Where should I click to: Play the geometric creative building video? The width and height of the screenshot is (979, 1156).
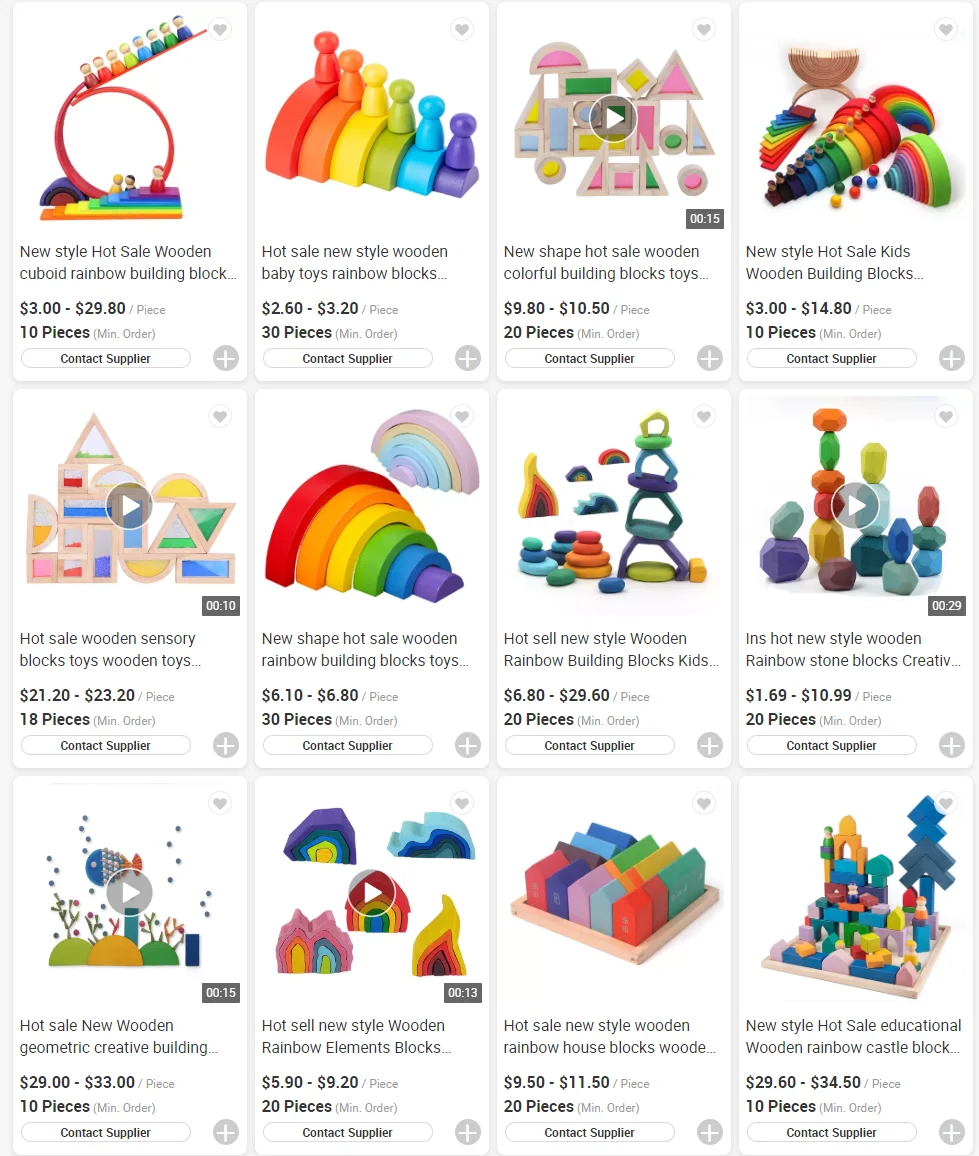pyautogui.click(x=129, y=892)
